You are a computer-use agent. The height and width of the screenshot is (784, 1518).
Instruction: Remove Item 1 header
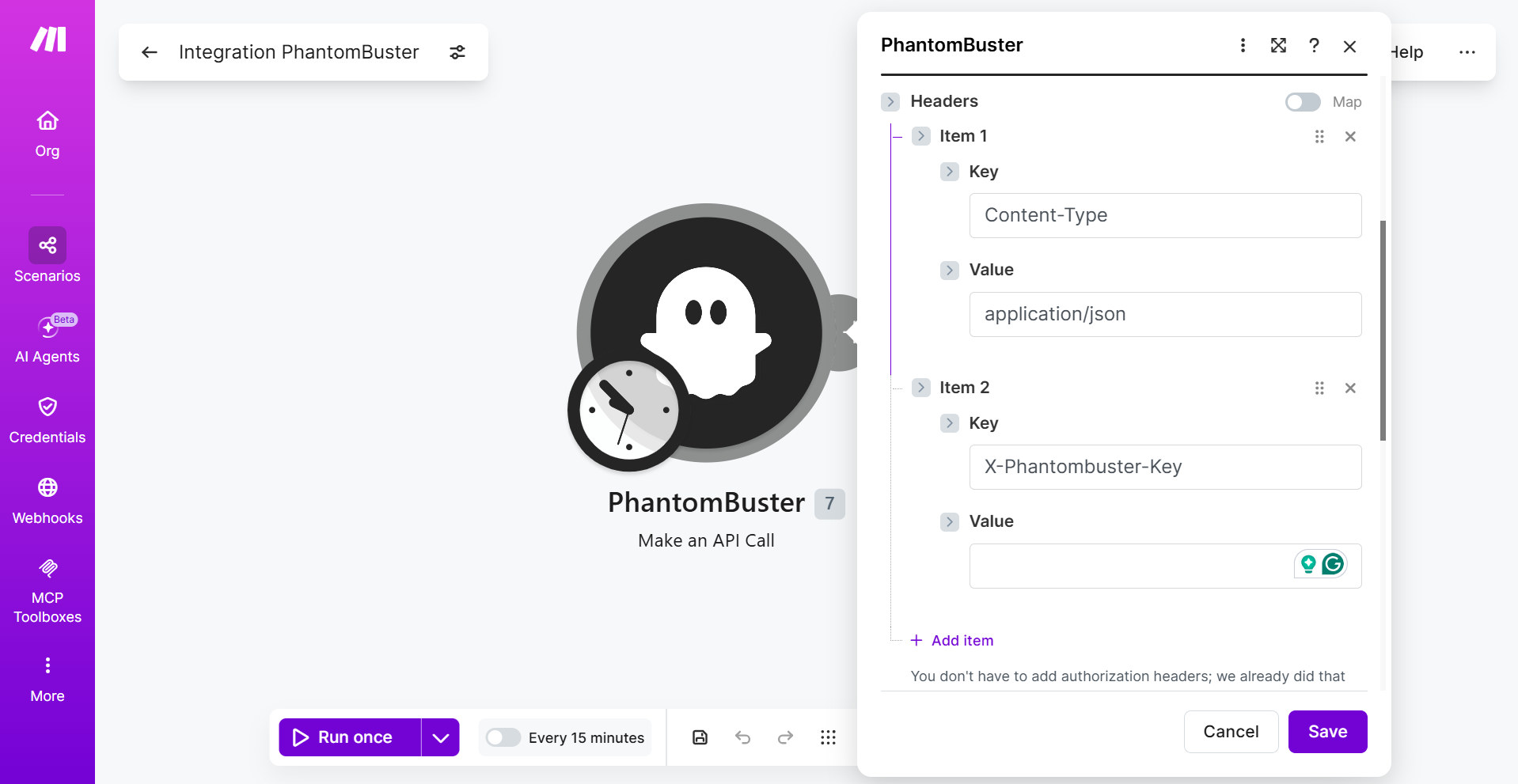pyautogui.click(x=1350, y=137)
